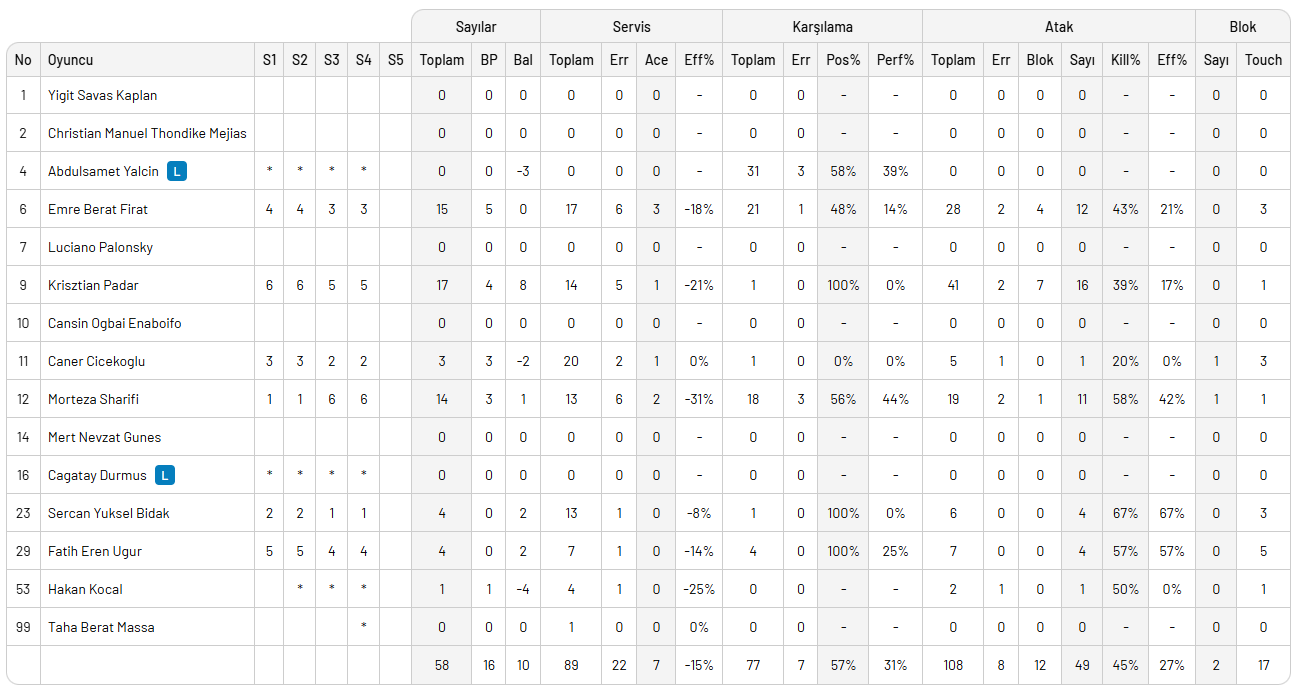Viewport: 1298px width, 699px height.
Task: Click the Ace column header
Action: click(x=656, y=60)
